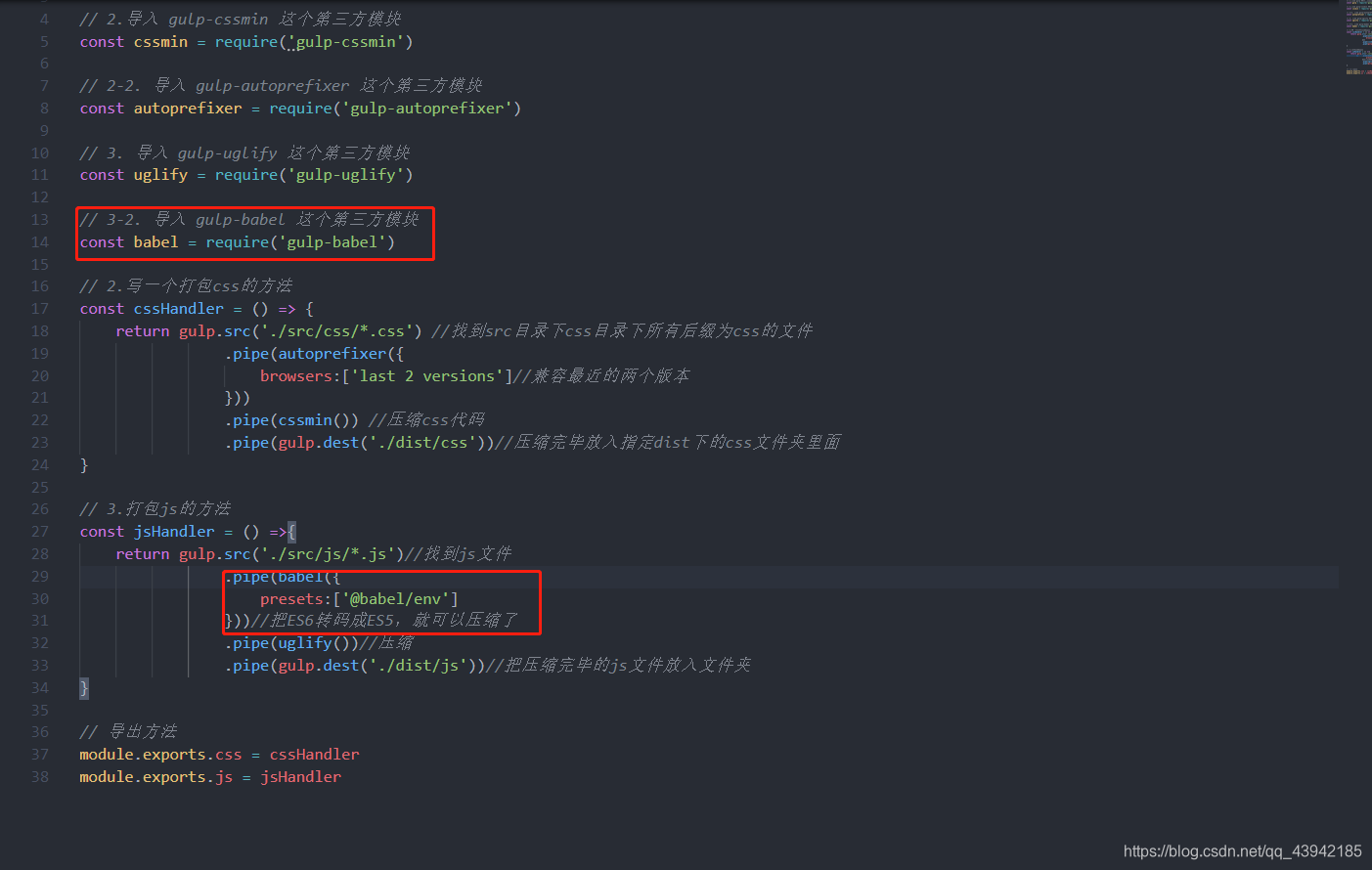Click the cssHandler value on line 37
This screenshot has width=1372, height=870.
tap(314, 755)
